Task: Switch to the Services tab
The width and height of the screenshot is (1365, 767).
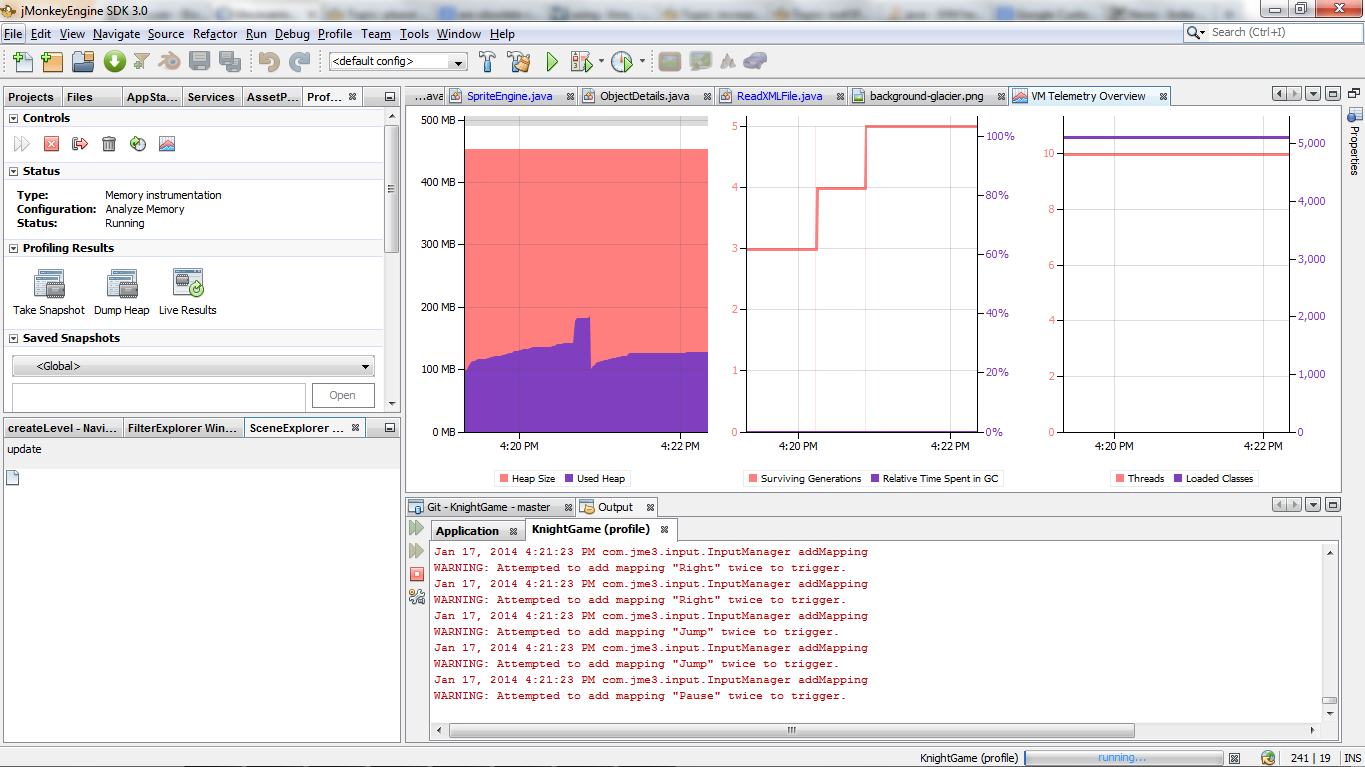Action: click(211, 97)
